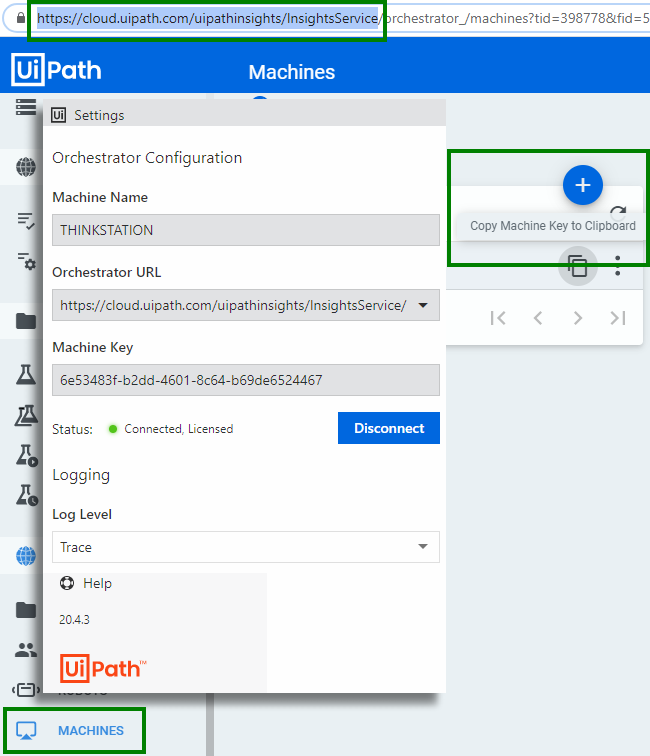Click the blue plus add machine button
This screenshot has width=650, height=756.
tap(583, 185)
